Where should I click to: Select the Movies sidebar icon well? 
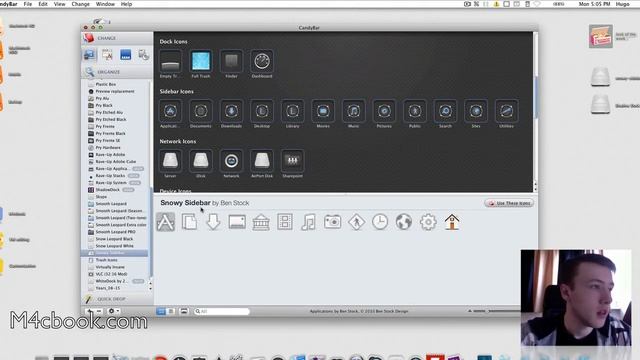(x=323, y=111)
